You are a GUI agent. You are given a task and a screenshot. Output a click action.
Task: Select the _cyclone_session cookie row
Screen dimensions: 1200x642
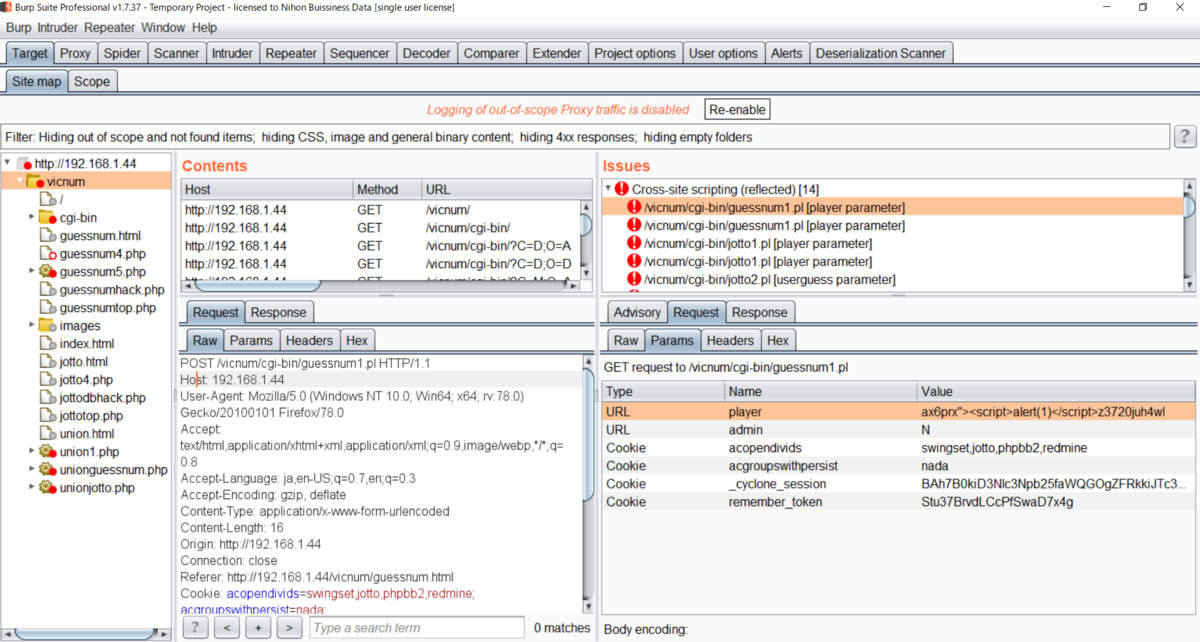coord(898,483)
